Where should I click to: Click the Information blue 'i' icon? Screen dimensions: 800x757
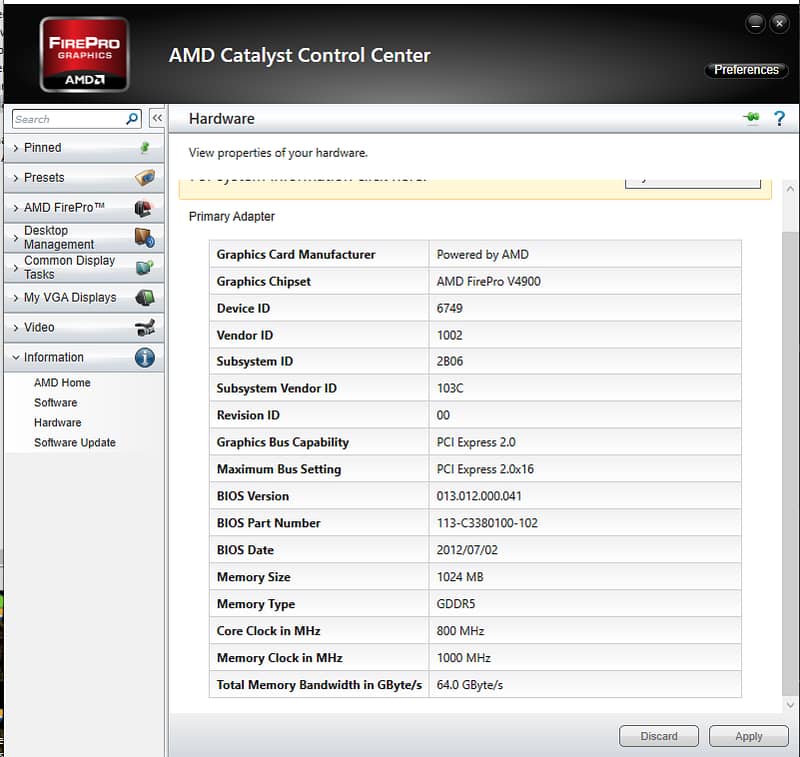point(145,358)
